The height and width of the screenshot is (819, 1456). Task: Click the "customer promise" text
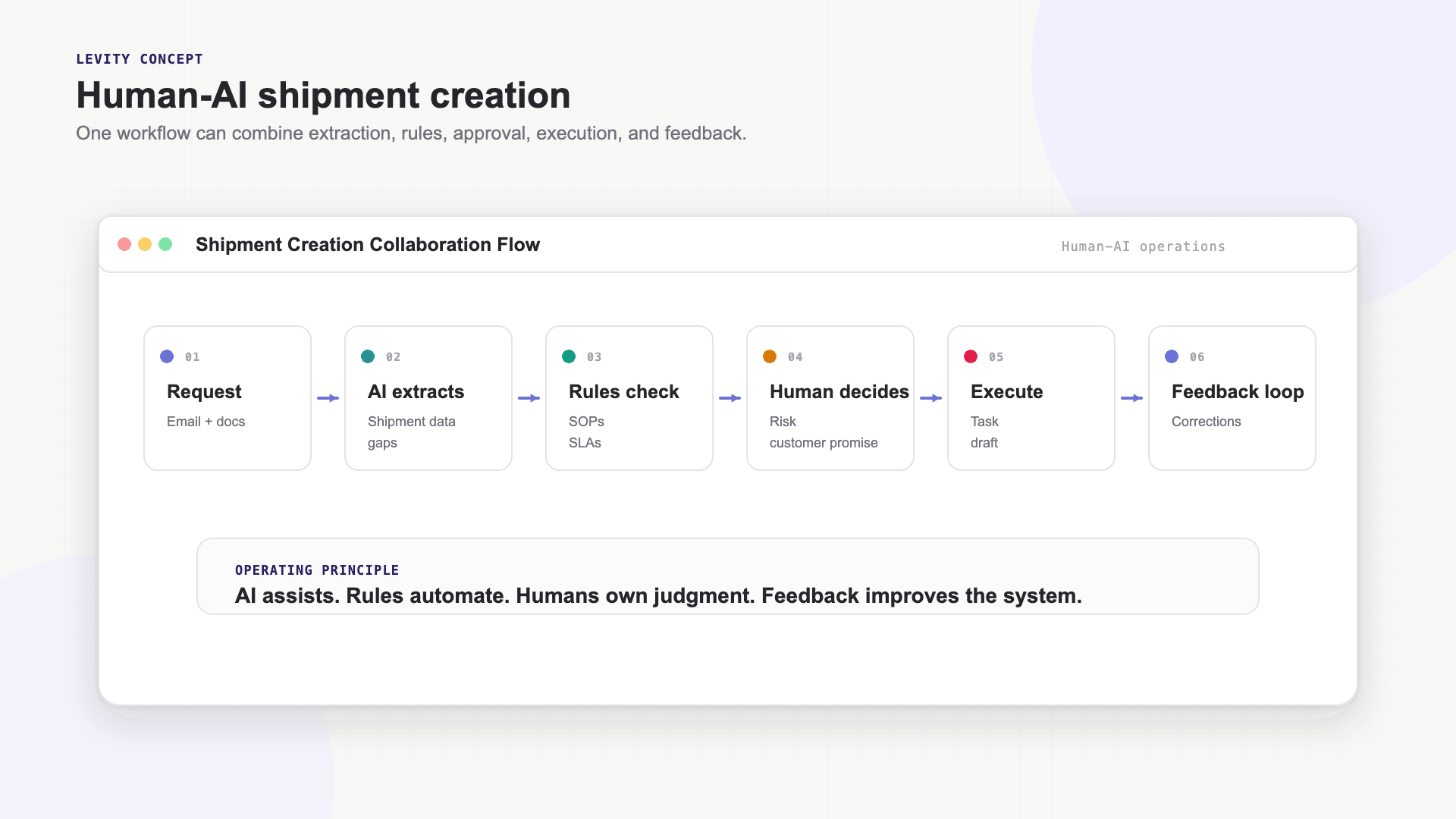click(824, 443)
